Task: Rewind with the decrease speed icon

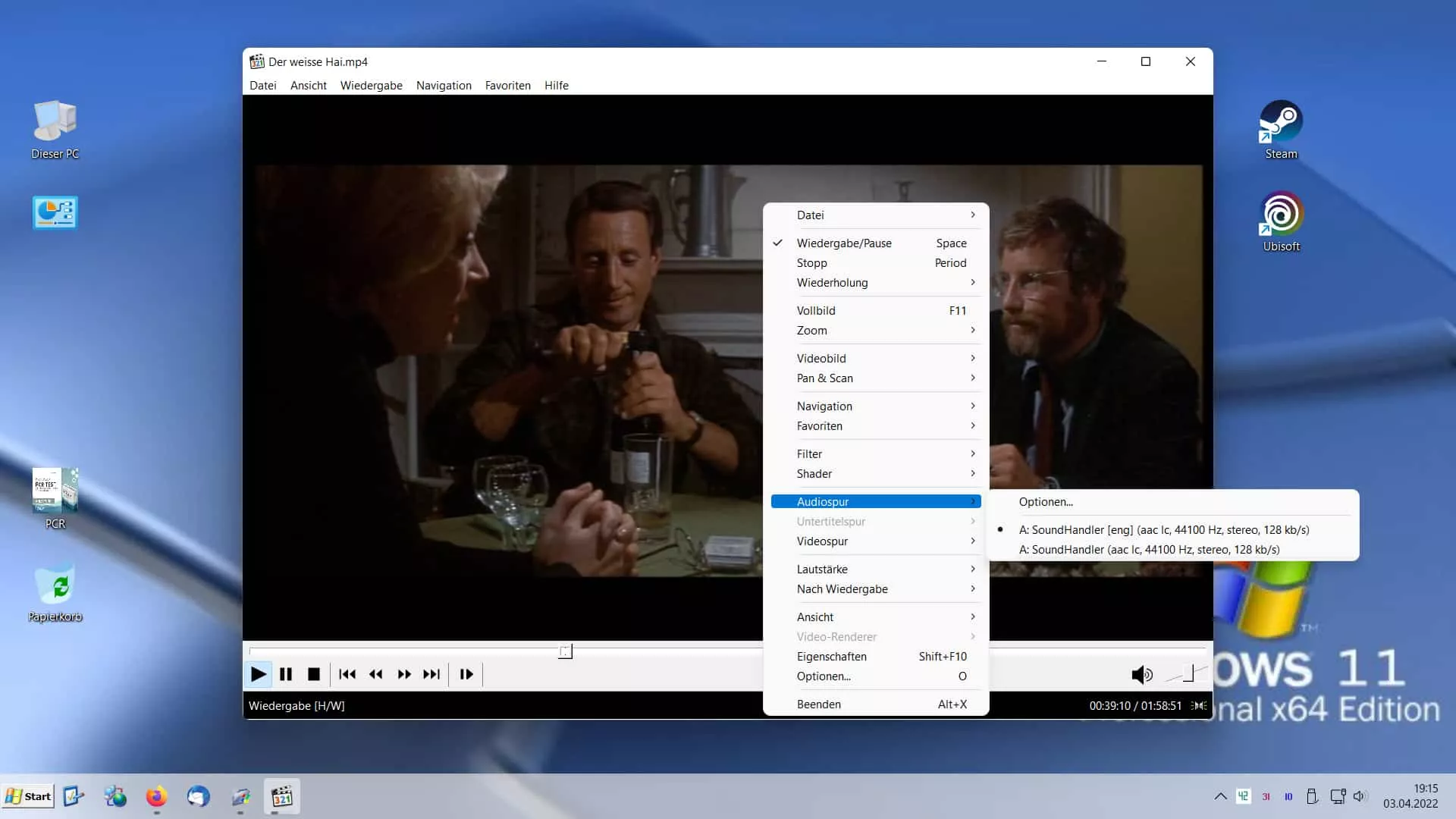Action: pyautogui.click(x=375, y=673)
